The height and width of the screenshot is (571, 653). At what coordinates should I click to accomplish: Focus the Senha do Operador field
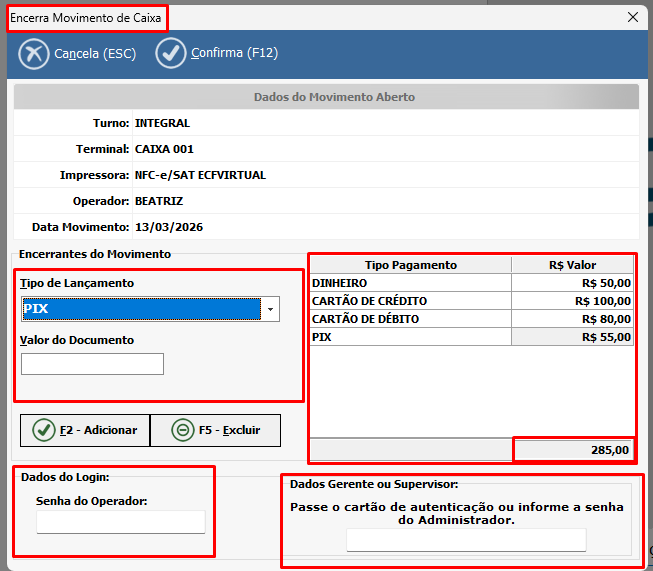(120, 522)
